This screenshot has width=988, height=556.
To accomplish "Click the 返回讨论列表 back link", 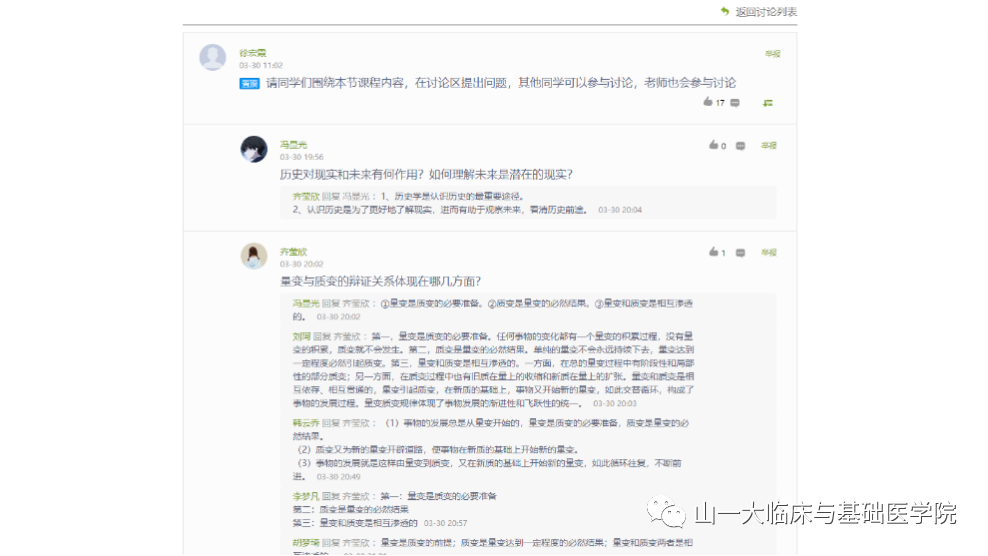I will [x=765, y=12].
